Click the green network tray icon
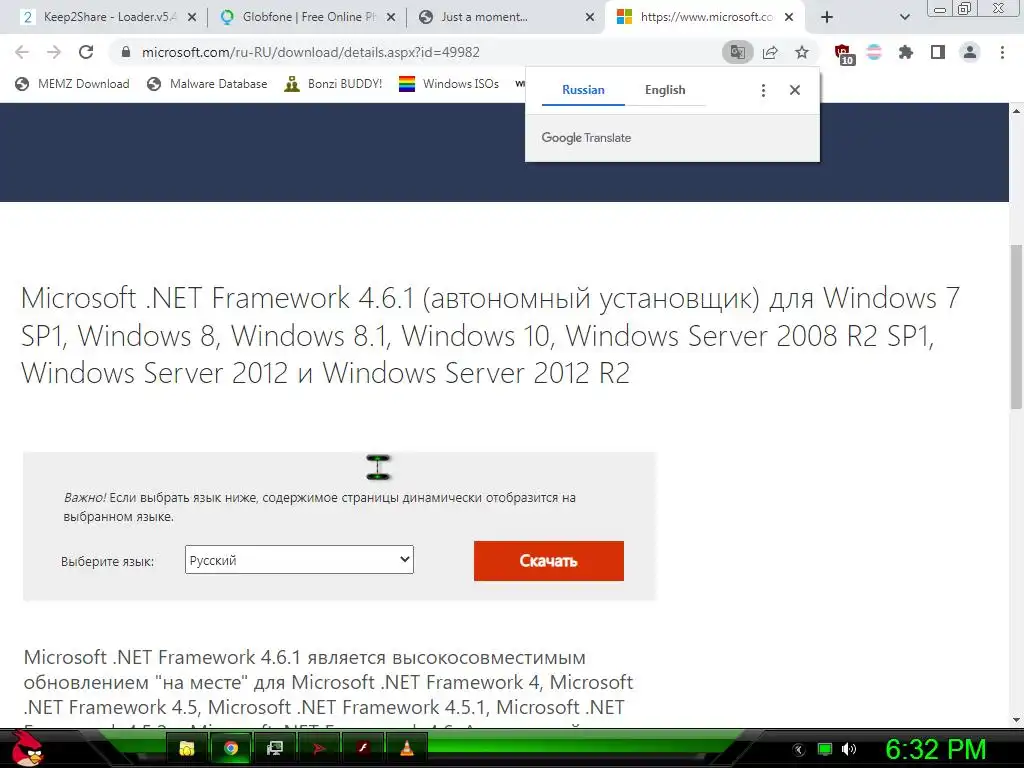This screenshot has height=768, width=1024. click(x=825, y=750)
